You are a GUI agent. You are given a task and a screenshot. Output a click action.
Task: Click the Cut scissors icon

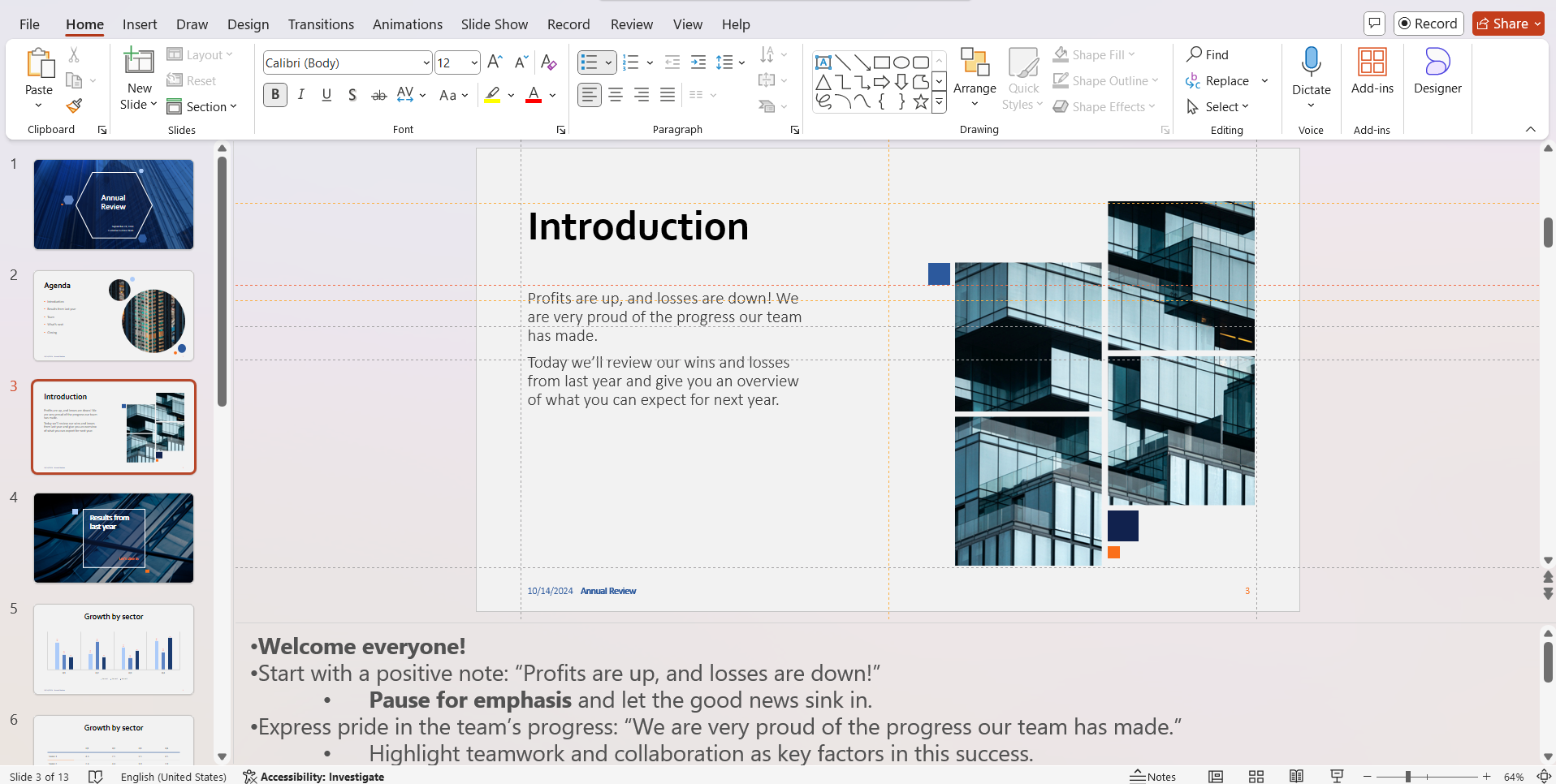pos(74,54)
